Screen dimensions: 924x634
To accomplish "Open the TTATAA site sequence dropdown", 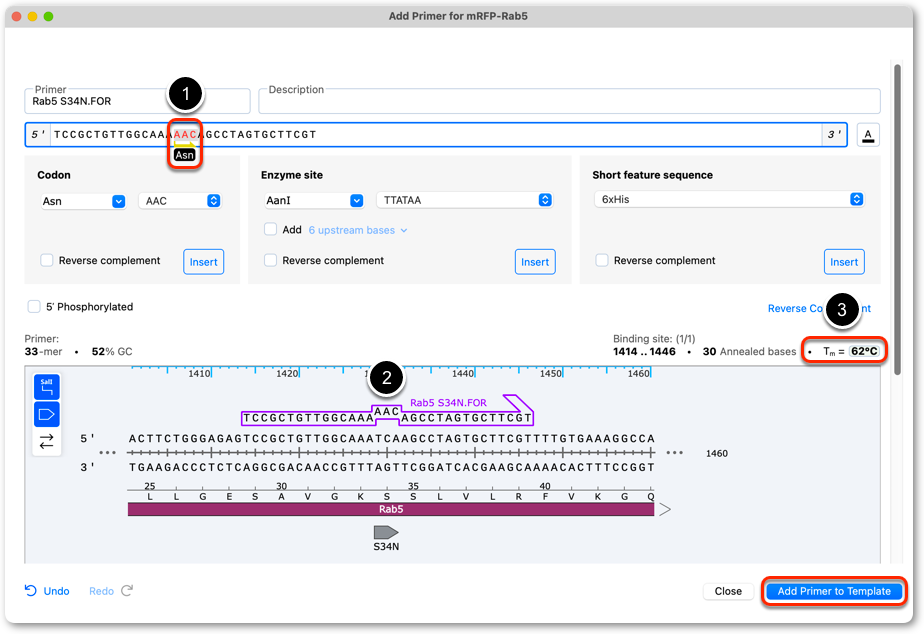I will (x=464, y=200).
